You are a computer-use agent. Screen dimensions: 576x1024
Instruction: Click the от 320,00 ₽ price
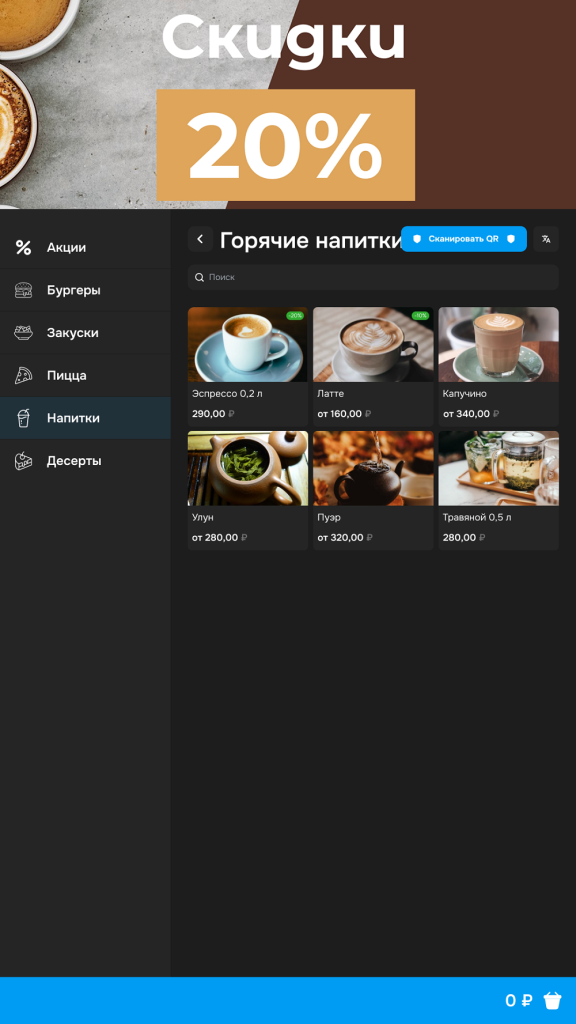[345, 537]
